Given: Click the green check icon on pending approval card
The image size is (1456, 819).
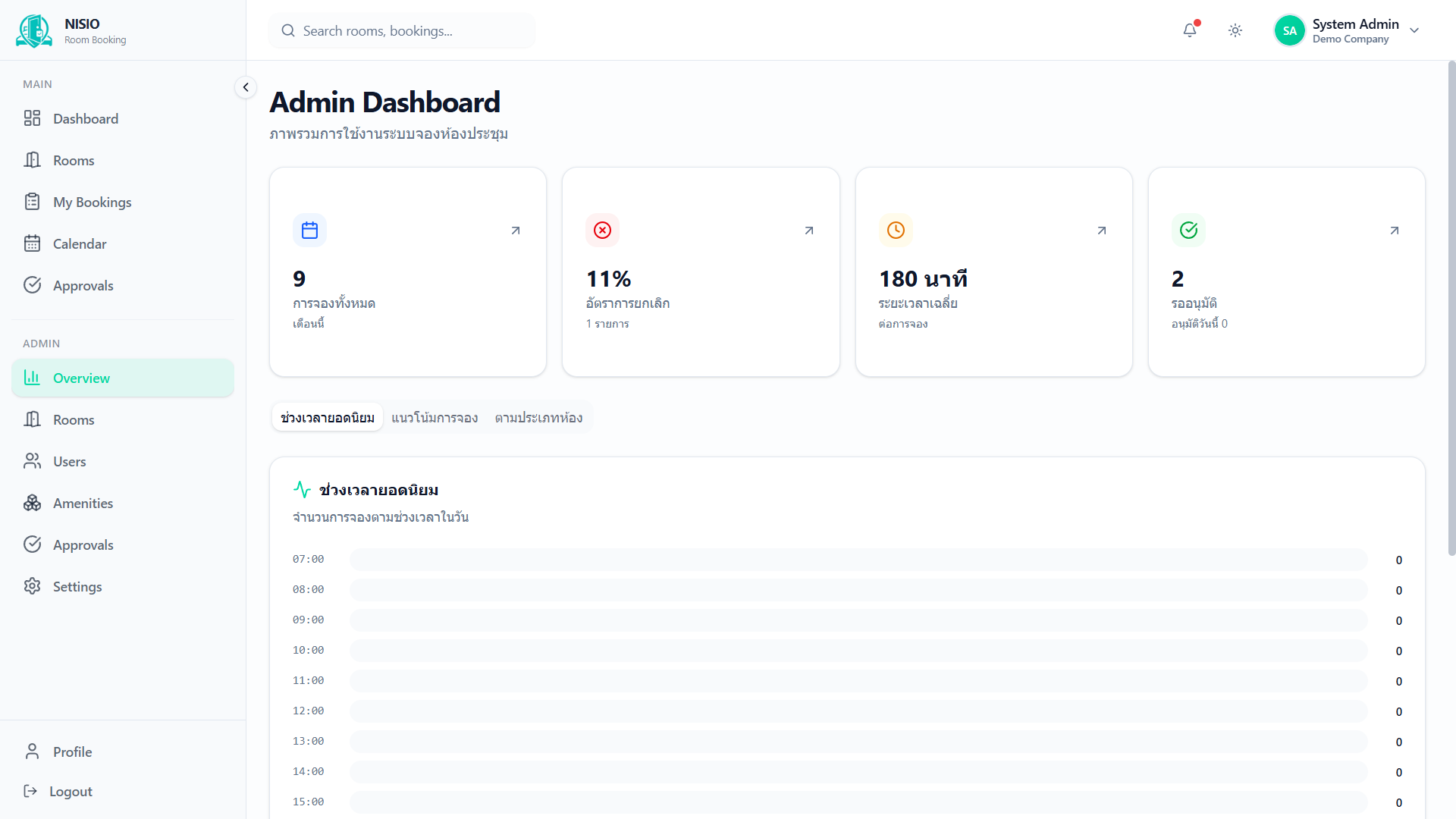Looking at the screenshot, I should click(1188, 230).
